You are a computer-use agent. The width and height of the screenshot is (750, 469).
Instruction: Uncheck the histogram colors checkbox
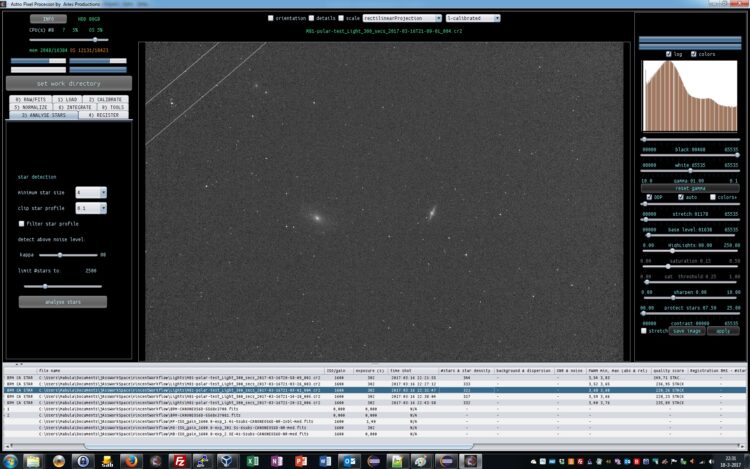[694, 54]
